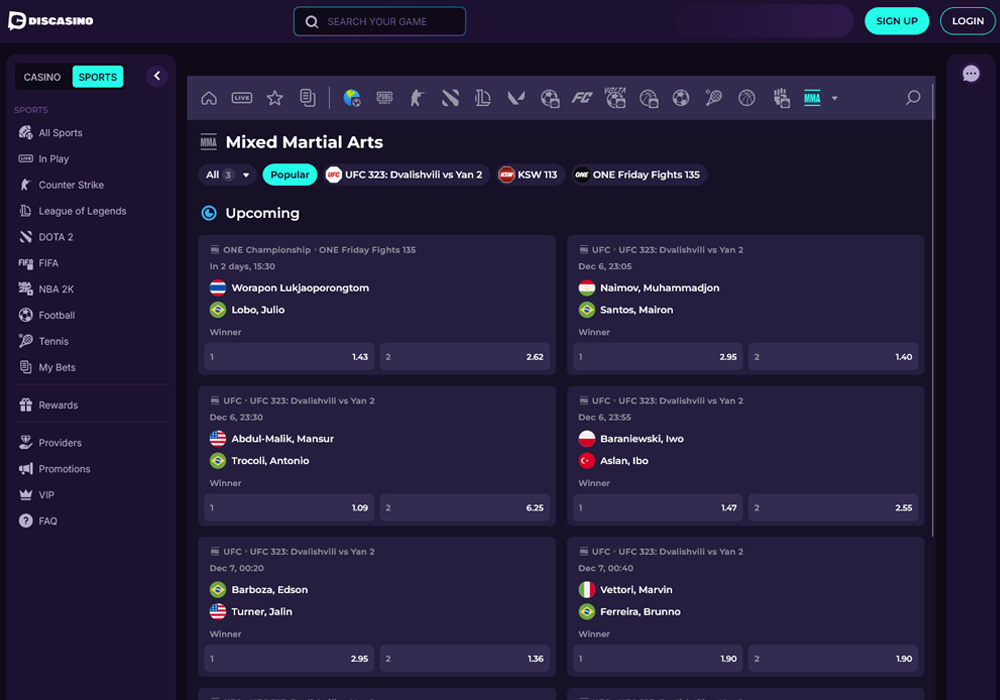1000x700 pixels.
Task: Click the sportsbook search magnifier icon
Action: [913, 98]
